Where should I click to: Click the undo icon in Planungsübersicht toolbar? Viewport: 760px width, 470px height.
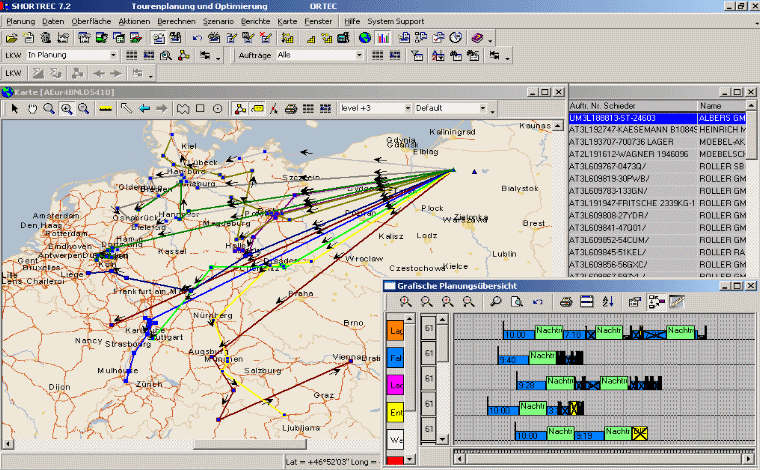pos(538,302)
